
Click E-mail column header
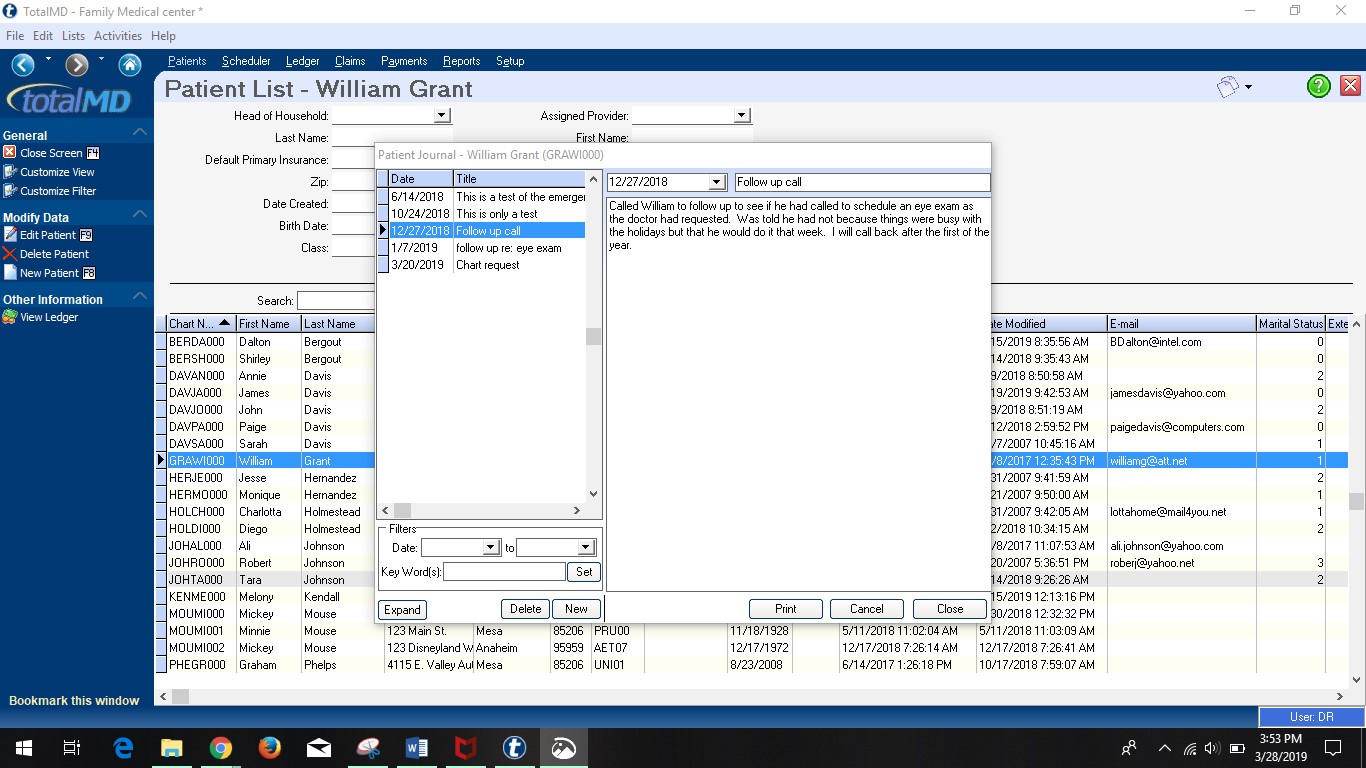coord(1181,324)
